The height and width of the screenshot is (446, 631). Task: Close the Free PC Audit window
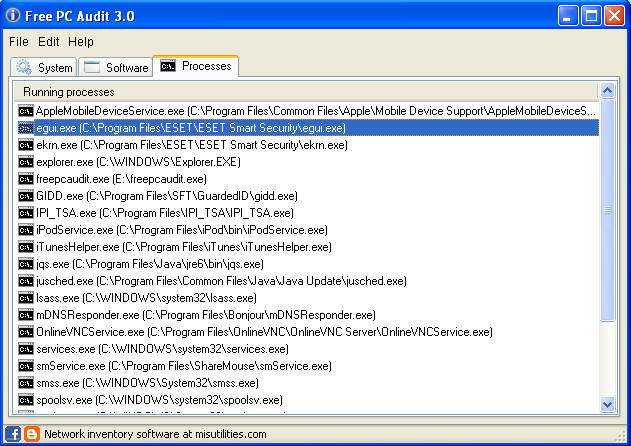(615, 16)
